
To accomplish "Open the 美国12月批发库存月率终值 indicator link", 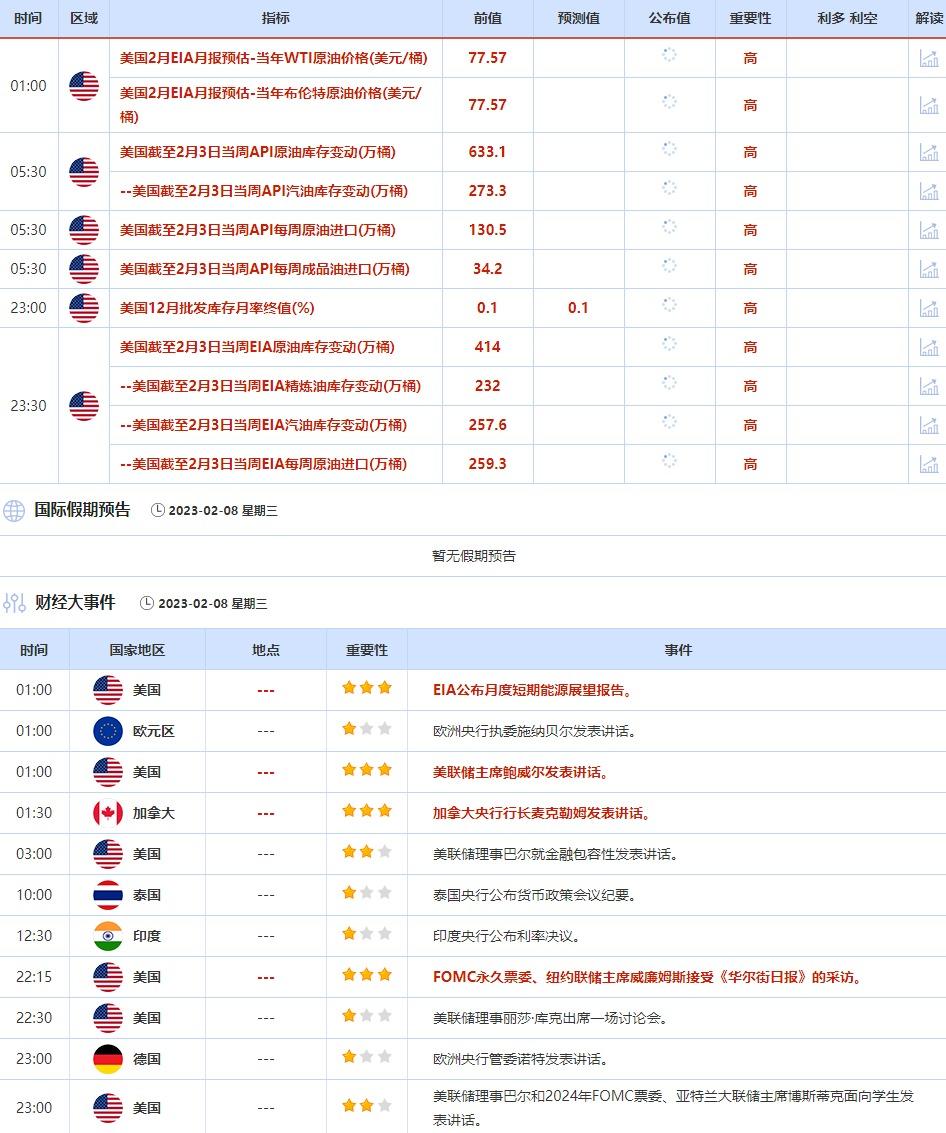I will click(x=216, y=308).
